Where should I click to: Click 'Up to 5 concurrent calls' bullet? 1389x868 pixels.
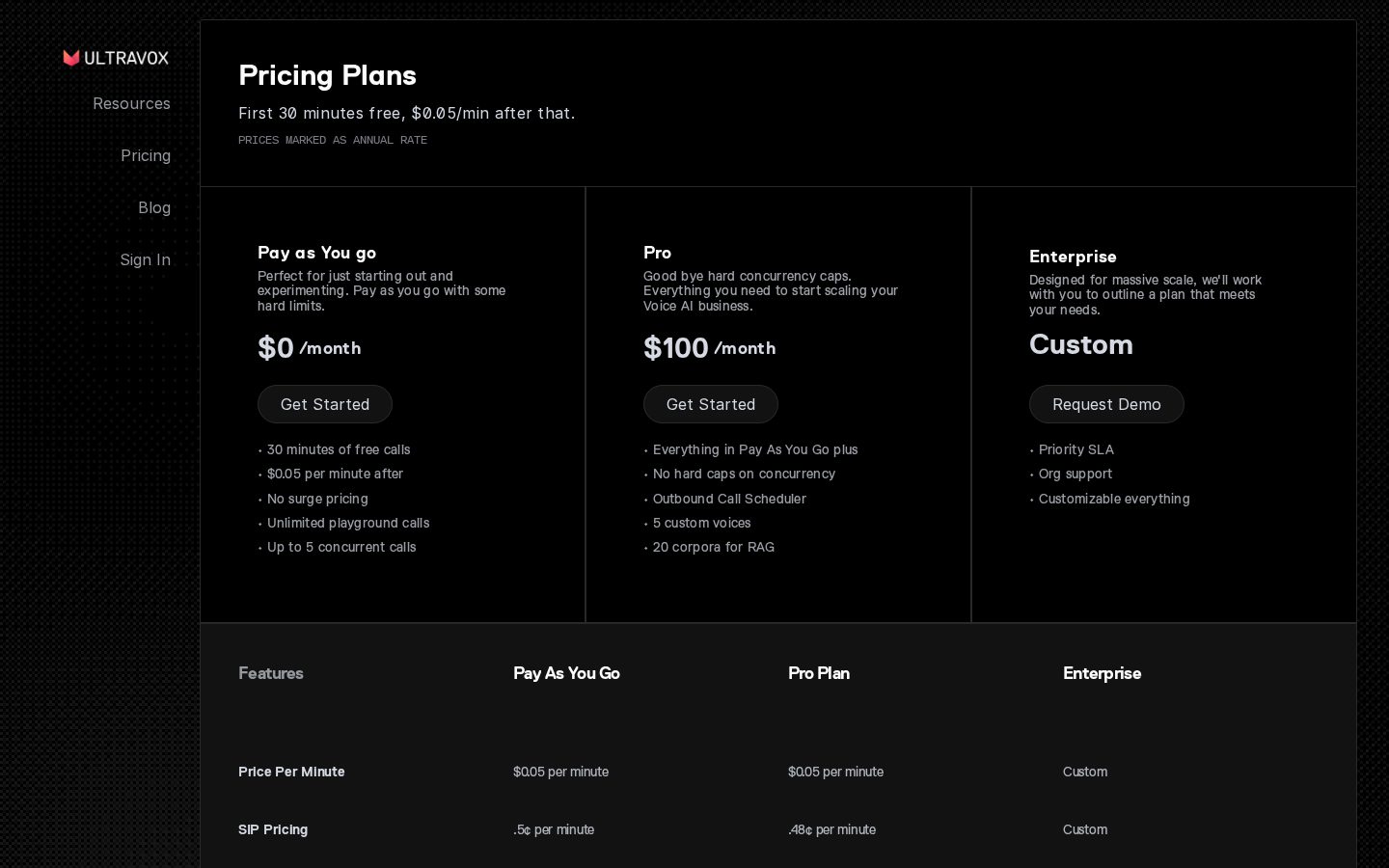click(x=341, y=547)
